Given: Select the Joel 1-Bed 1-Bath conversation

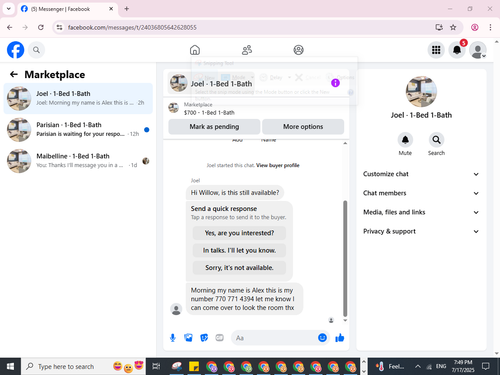Looking at the screenshot, I should [x=78, y=98].
